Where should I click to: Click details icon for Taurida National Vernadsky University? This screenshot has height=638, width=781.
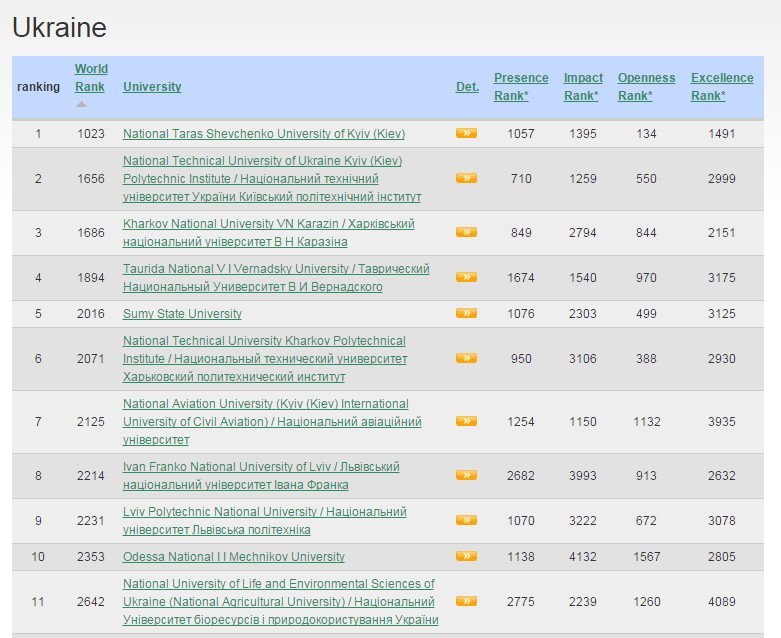tap(466, 277)
